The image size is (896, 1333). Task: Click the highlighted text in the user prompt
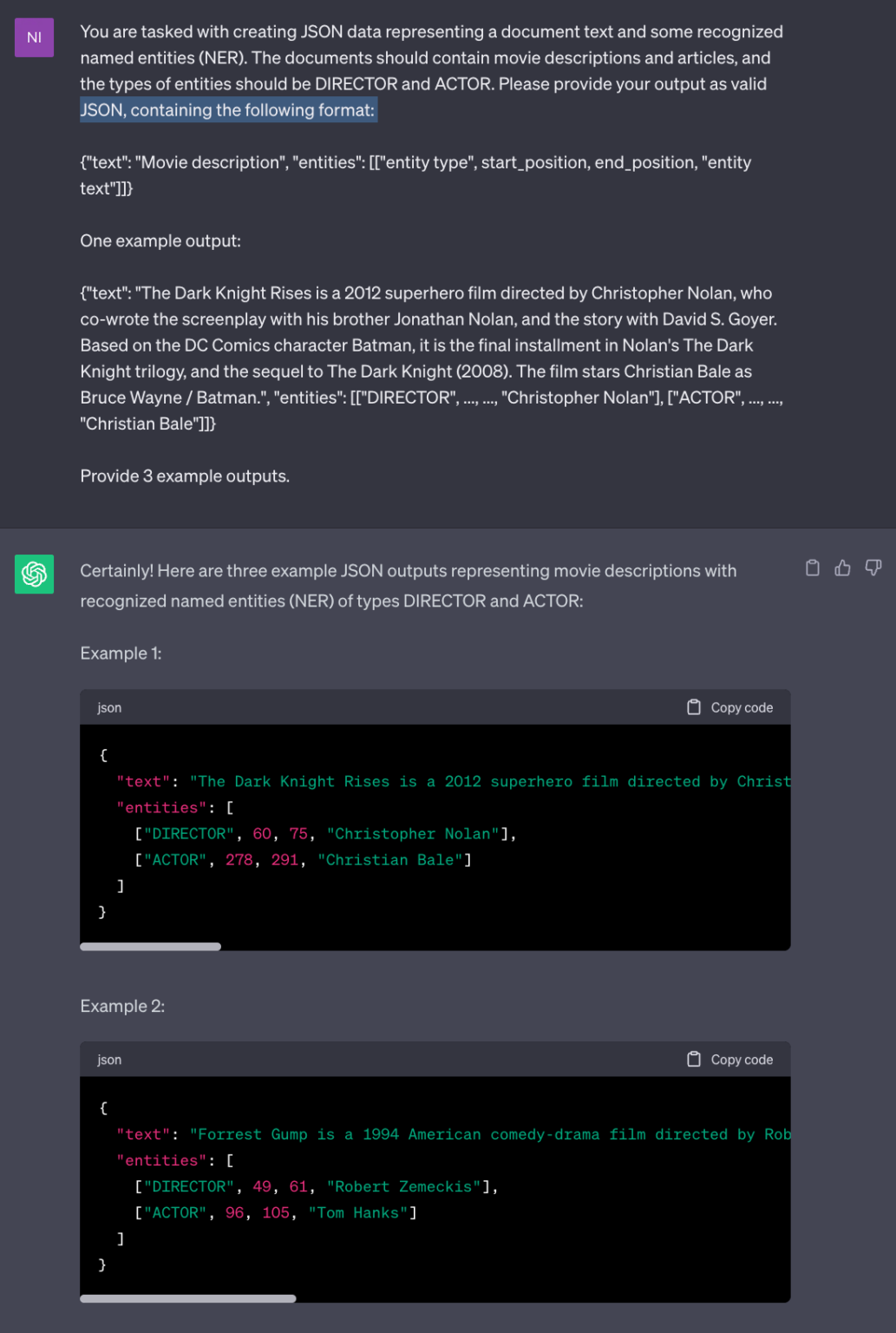228,109
